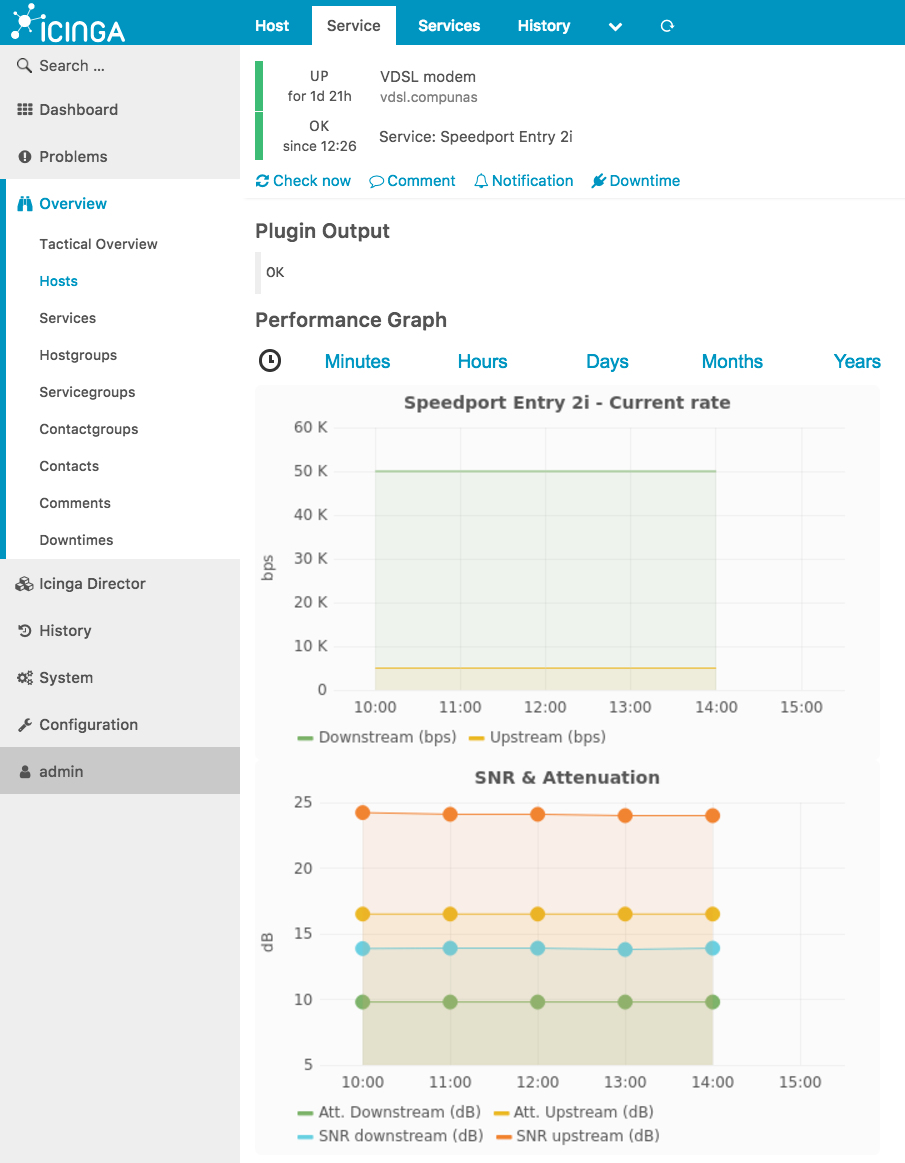Viewport: 905px width, 1163px height.
Task: Open Servicegroups list
Action: click(x=87, y=392)
